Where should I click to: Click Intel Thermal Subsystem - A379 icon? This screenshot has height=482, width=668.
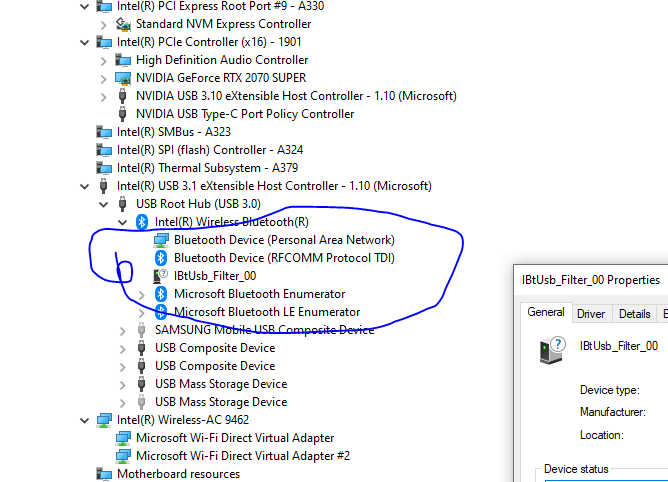[x=104, y=168]
